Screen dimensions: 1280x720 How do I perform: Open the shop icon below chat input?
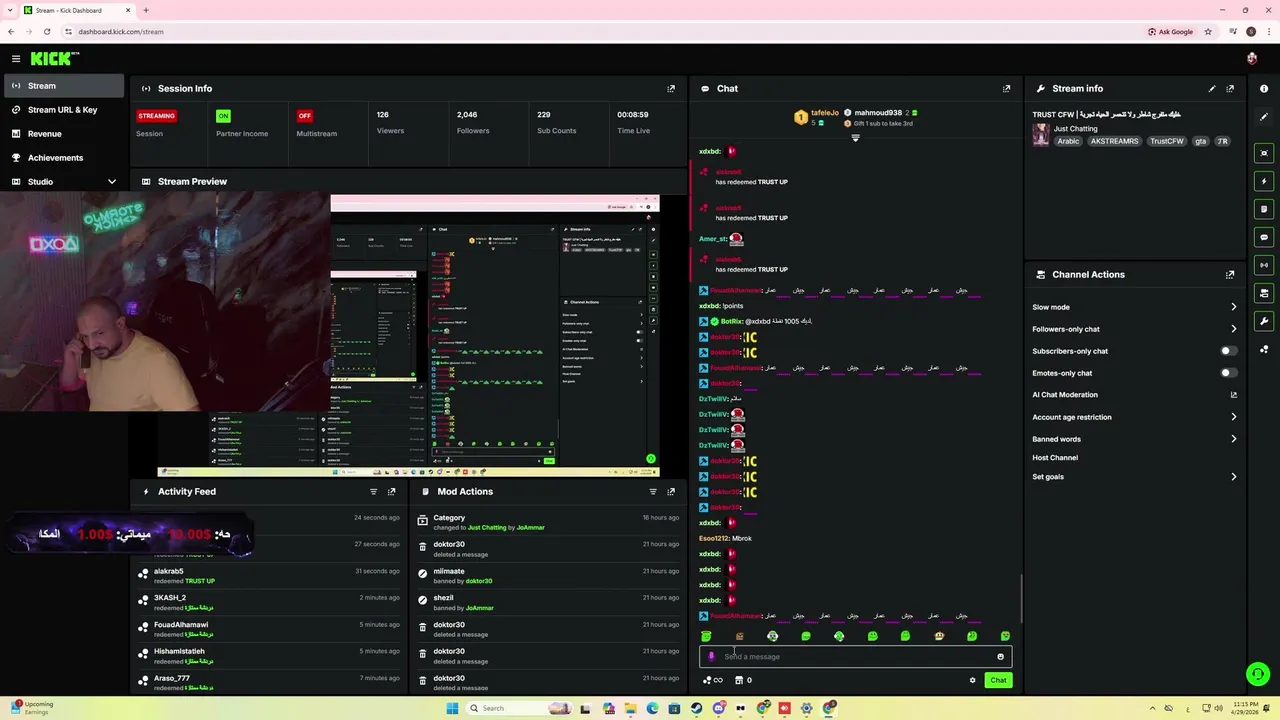[x=739, y=680]
